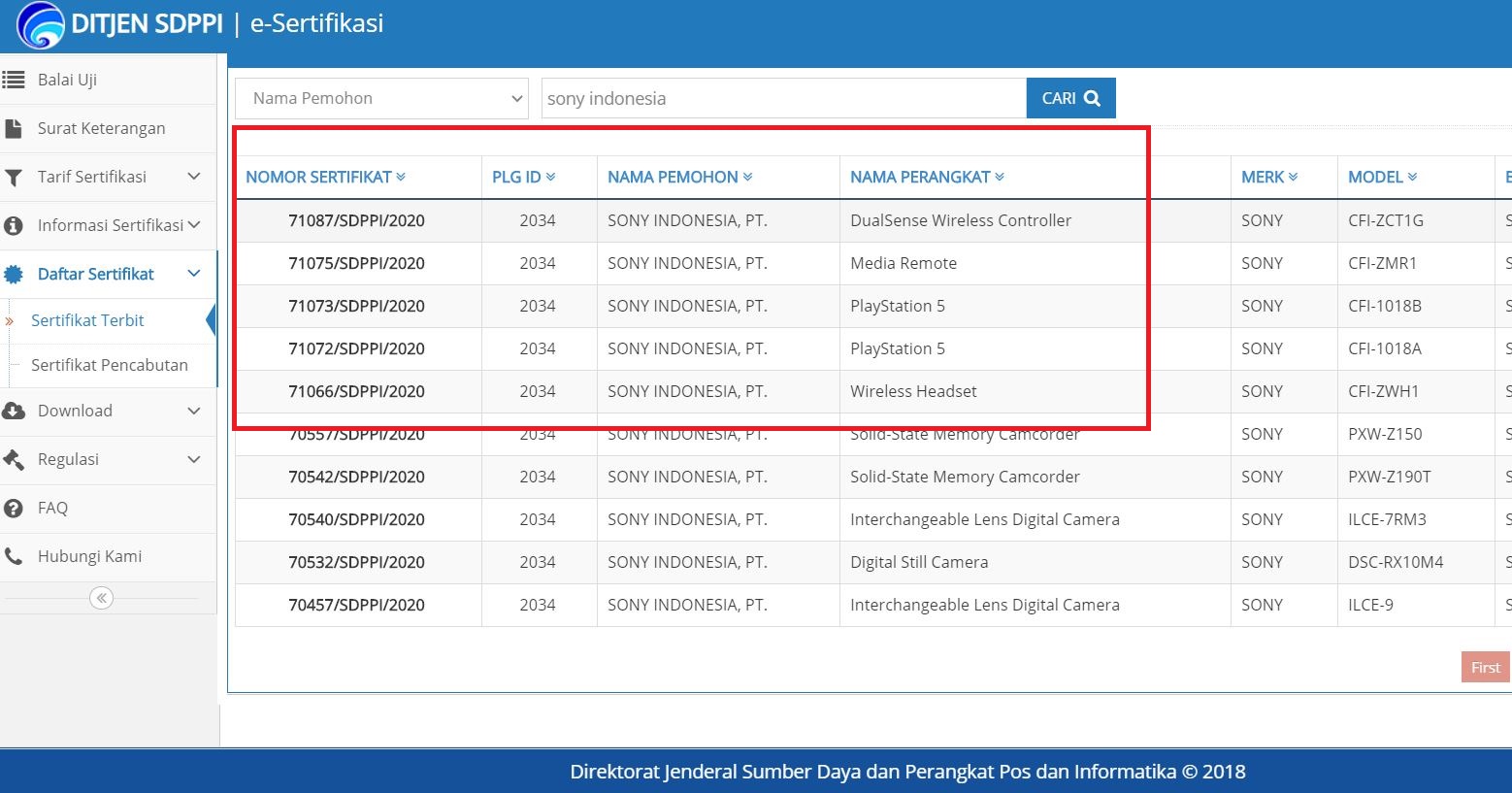Click the Regulasi gavel icon
The height and width of the screenshot is (793, 1512).
click(14, 459)
